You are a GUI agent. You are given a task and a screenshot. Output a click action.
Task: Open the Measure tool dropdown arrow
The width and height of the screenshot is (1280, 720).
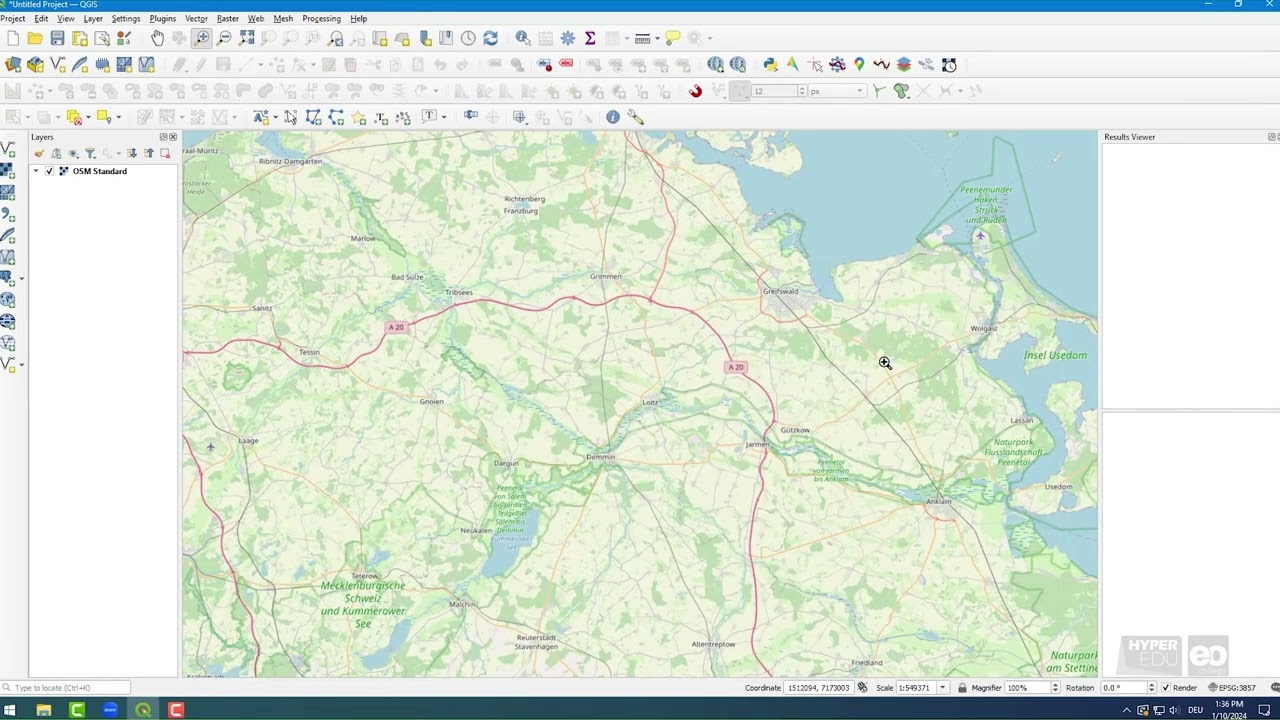coord(658,38)
